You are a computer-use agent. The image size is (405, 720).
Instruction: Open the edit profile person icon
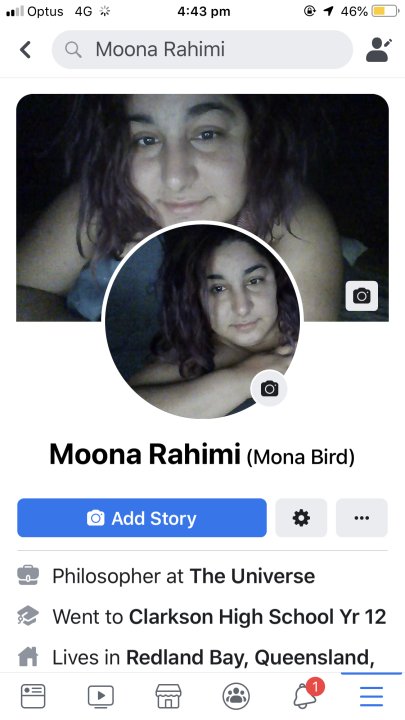[x=379, y=49]
